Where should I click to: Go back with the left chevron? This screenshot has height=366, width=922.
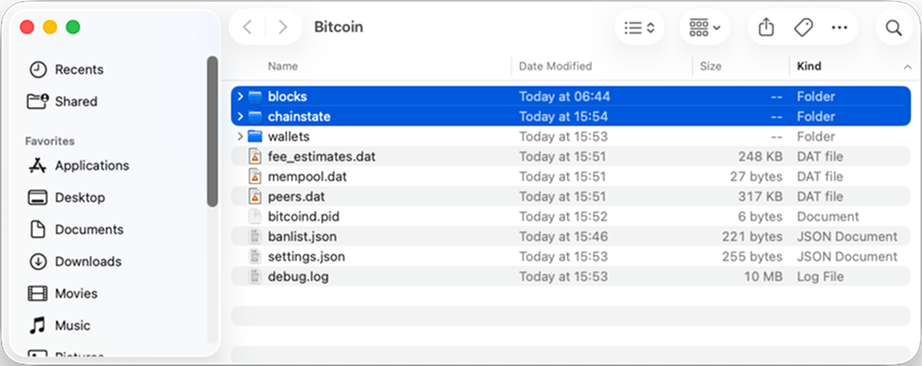click(x=248, y=27)
